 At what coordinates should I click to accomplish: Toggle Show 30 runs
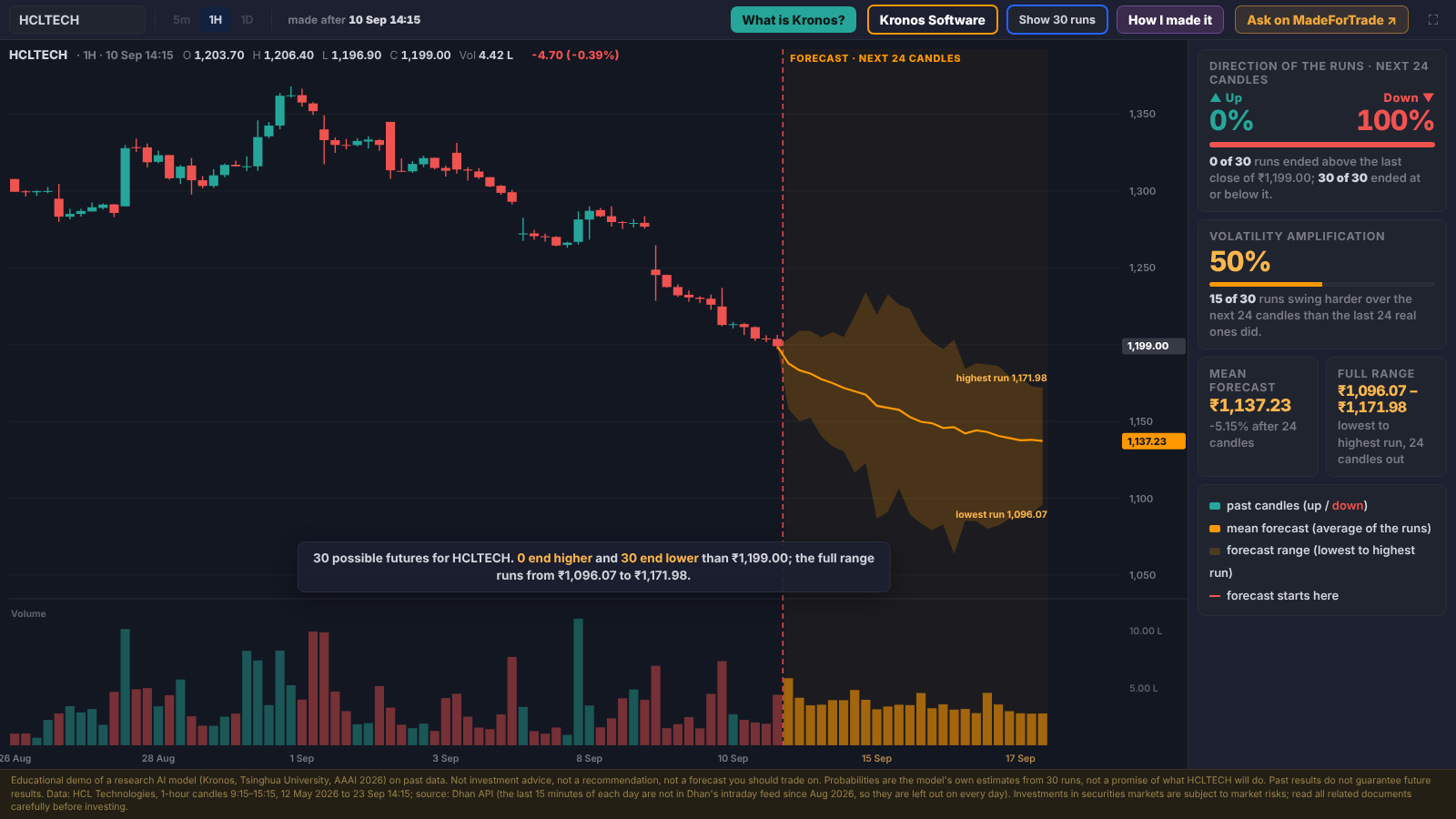coord(1057,20)
